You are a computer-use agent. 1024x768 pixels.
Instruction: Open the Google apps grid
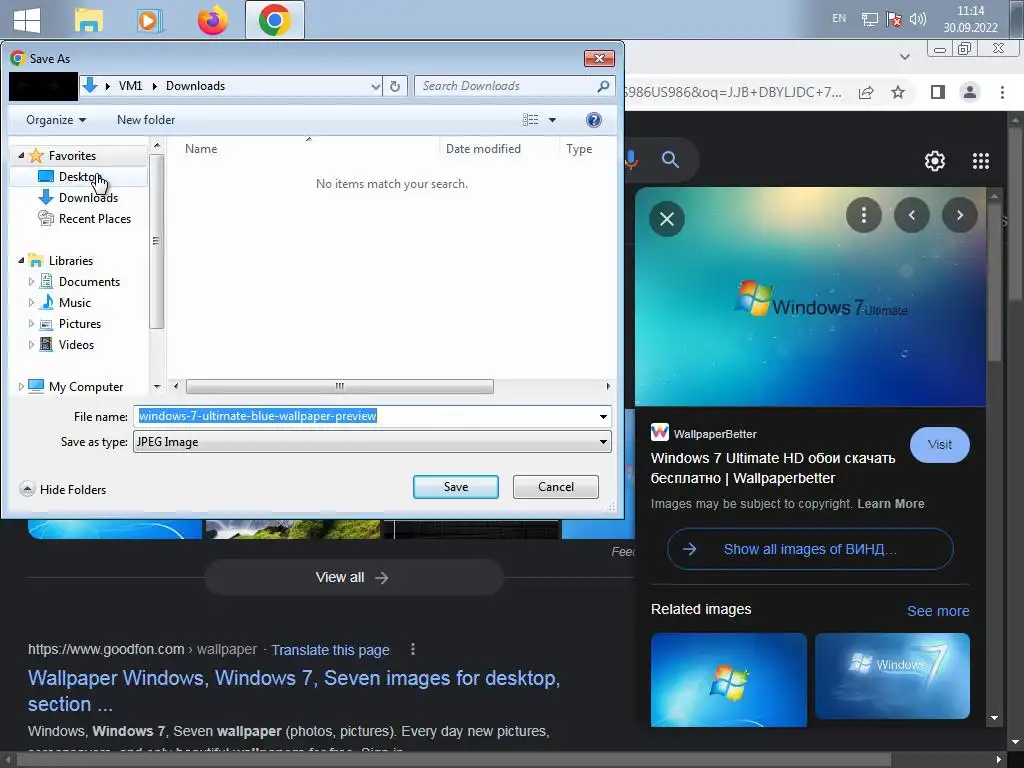980,161
